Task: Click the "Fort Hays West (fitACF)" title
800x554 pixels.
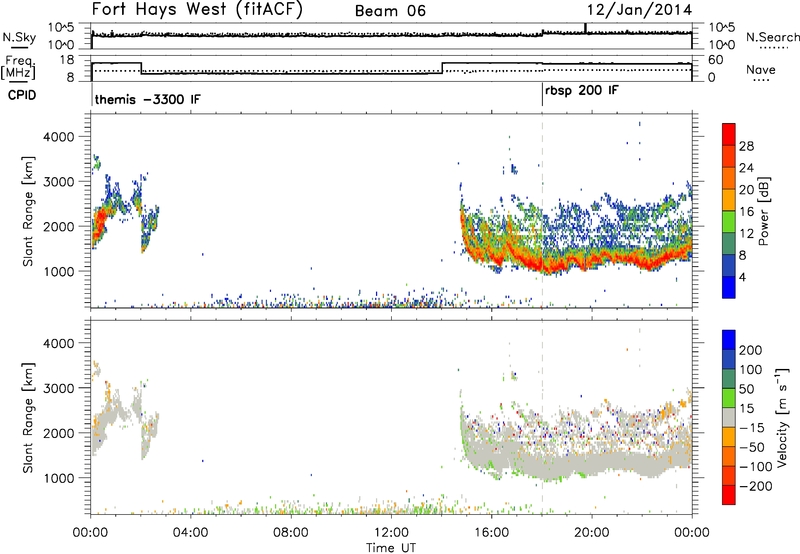Action: pos(197,10)
